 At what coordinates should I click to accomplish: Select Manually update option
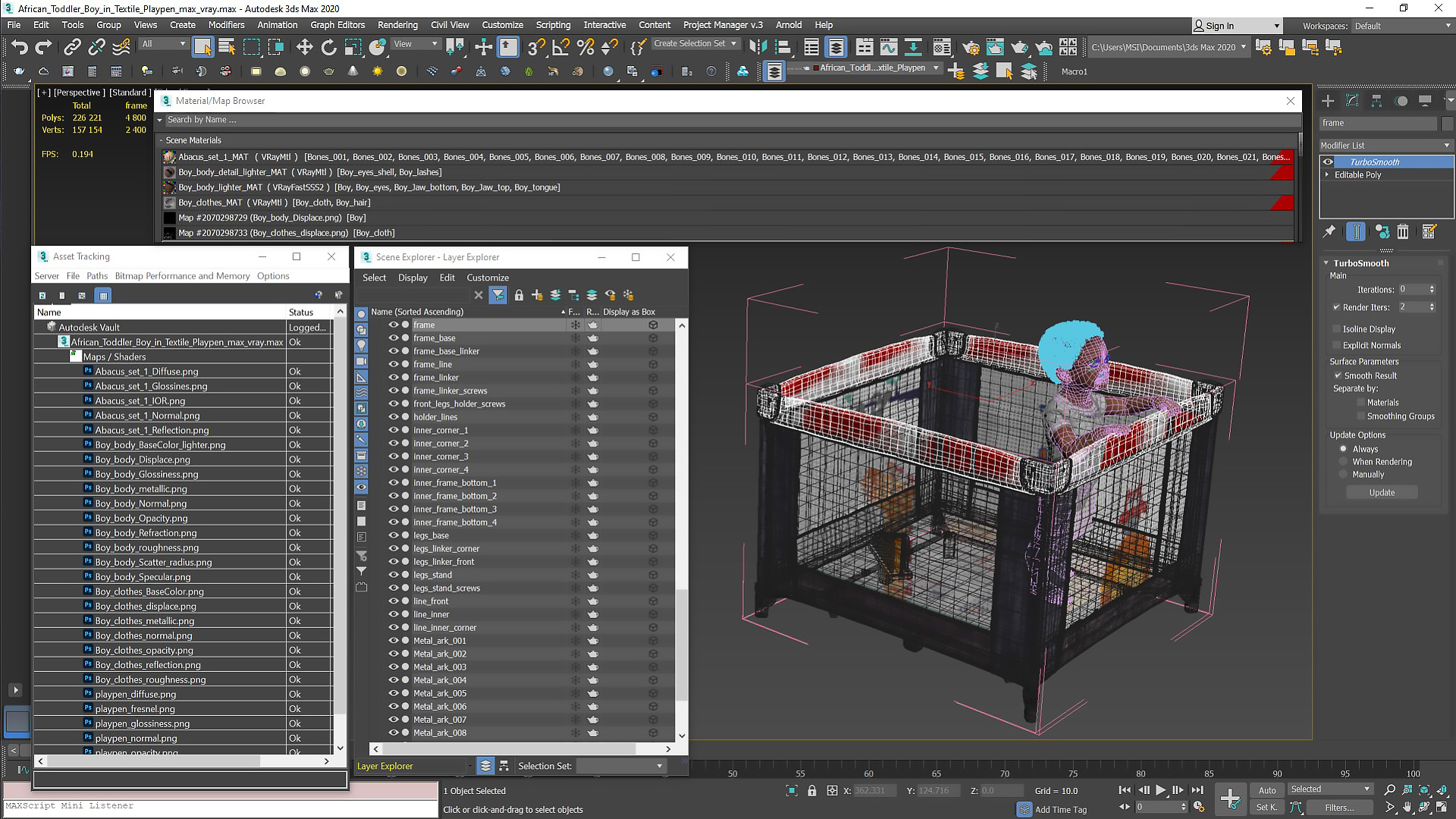[1343, 475]
